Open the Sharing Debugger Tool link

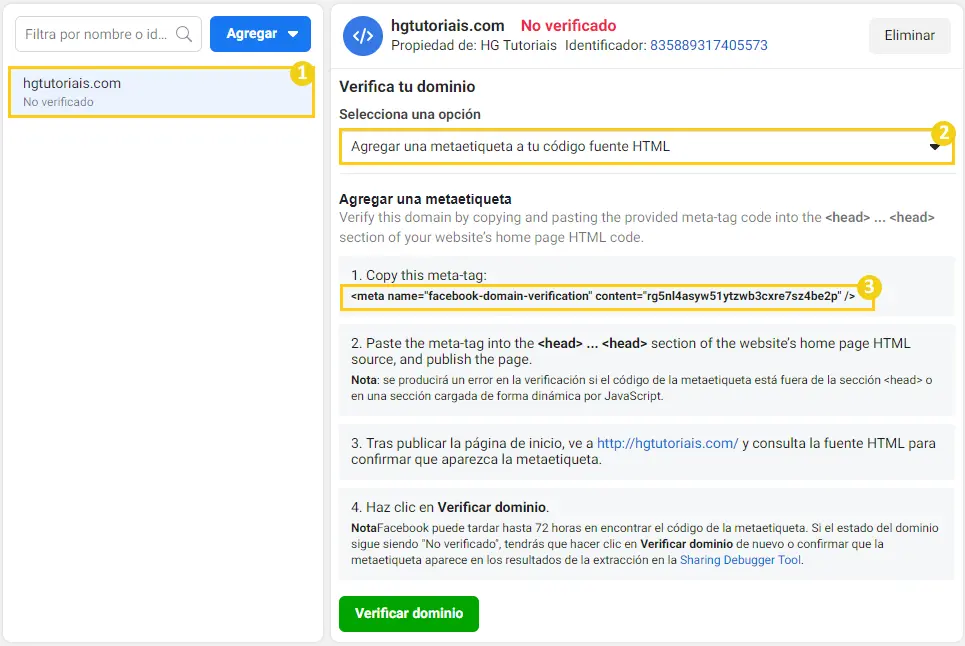click(741, 560)
